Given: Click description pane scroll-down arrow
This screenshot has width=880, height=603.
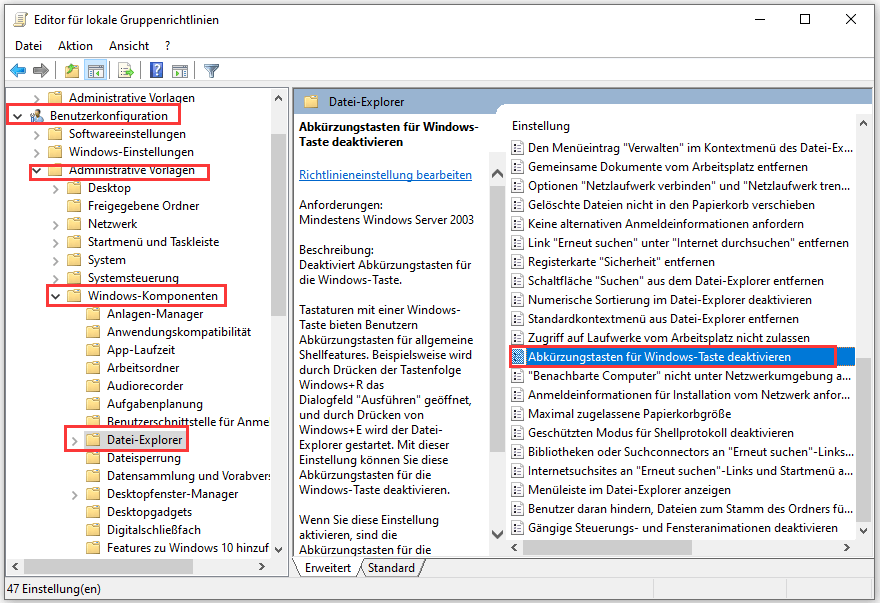Looking at the screenshot, I should coord(497,534).
